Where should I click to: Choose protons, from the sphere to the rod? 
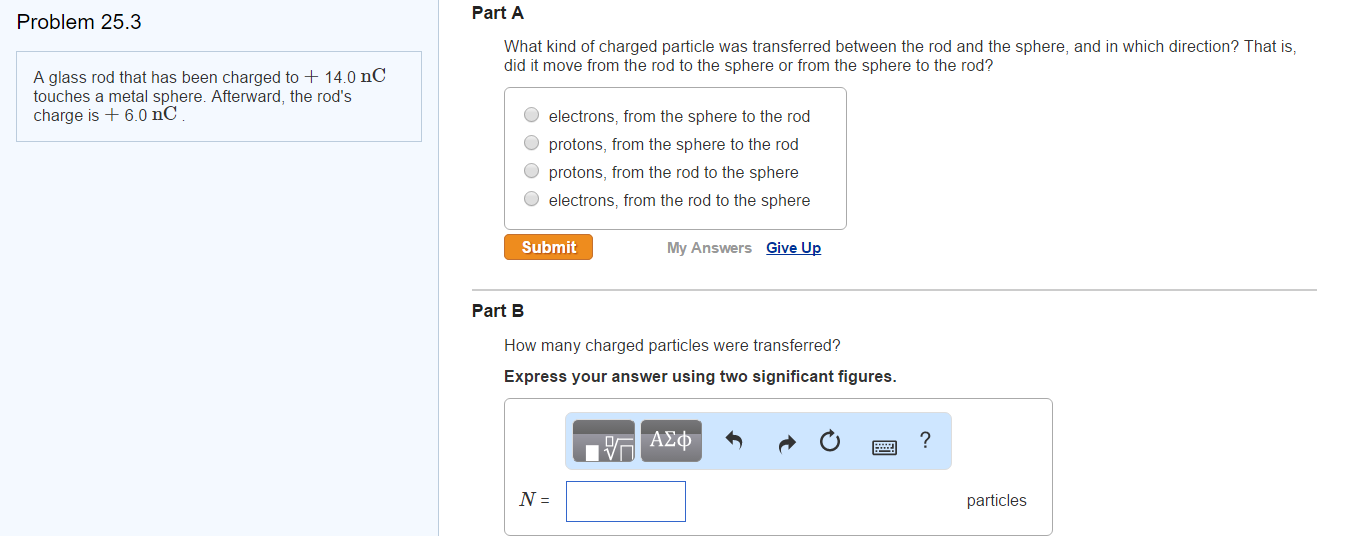pyautogui.click(x=532, y=144)
